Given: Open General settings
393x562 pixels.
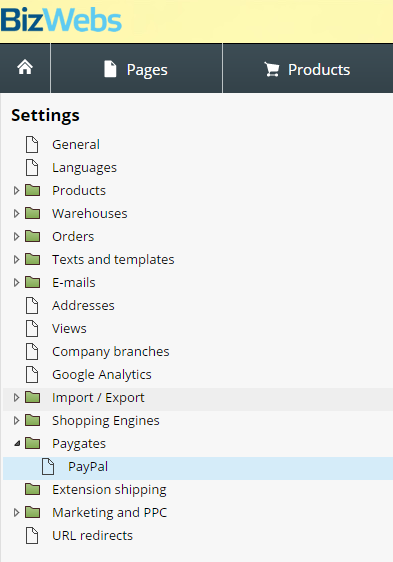Looking at the screenshot, I should [76, 144].
